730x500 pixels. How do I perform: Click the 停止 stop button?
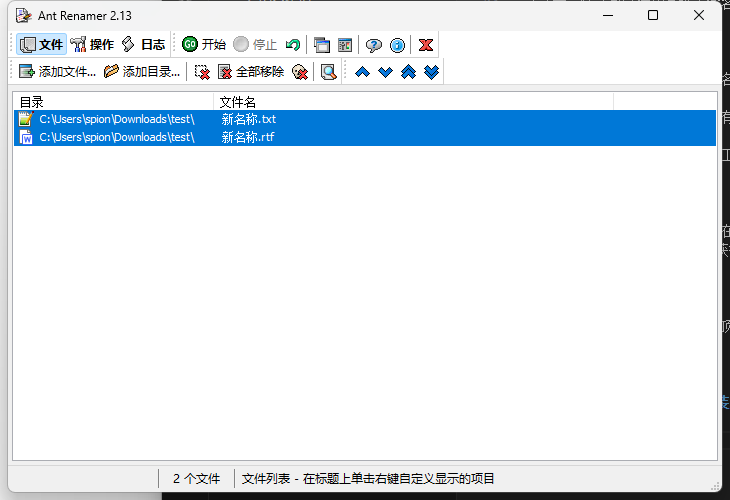255,44
